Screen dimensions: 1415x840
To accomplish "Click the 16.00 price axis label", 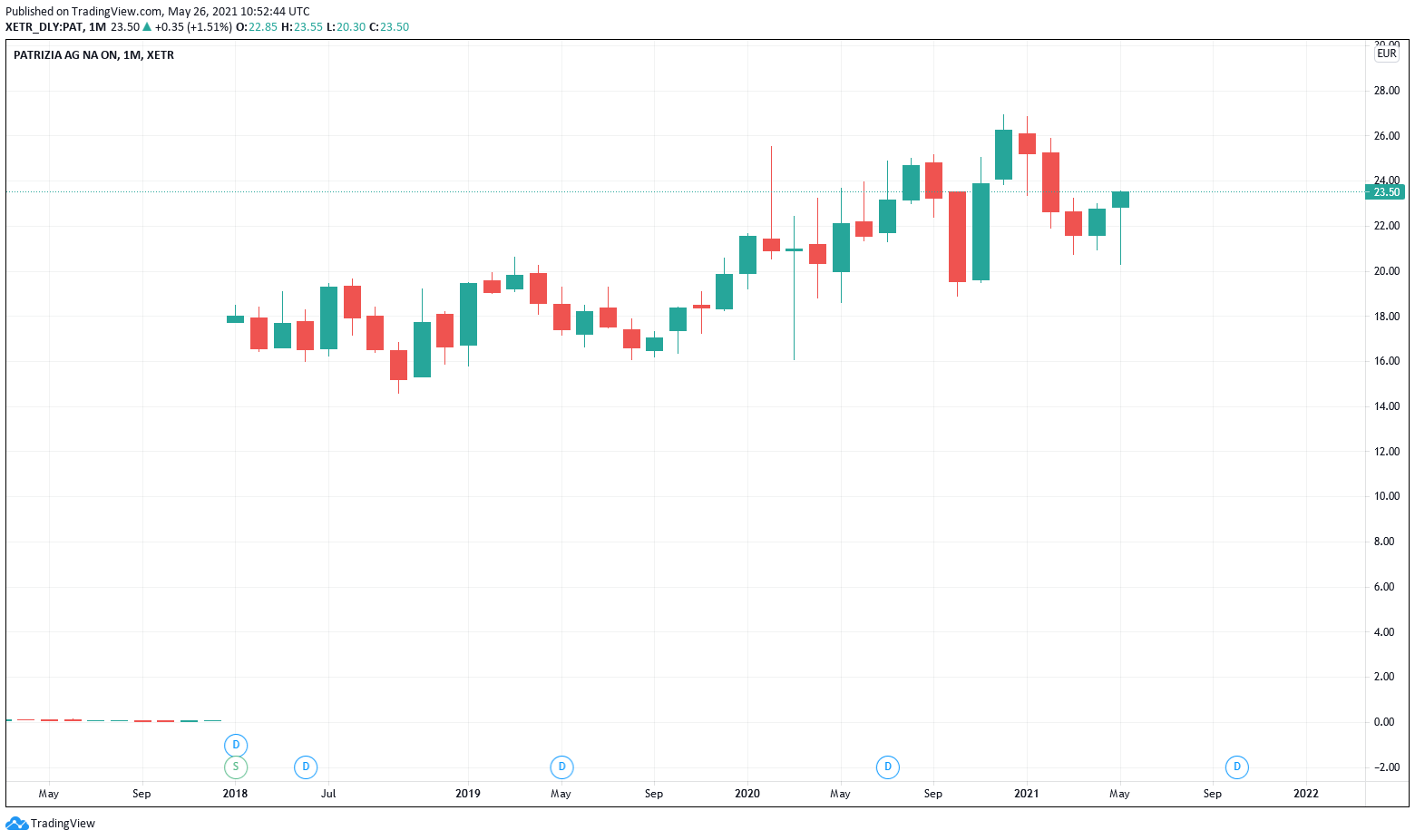I will point(1386,361).
